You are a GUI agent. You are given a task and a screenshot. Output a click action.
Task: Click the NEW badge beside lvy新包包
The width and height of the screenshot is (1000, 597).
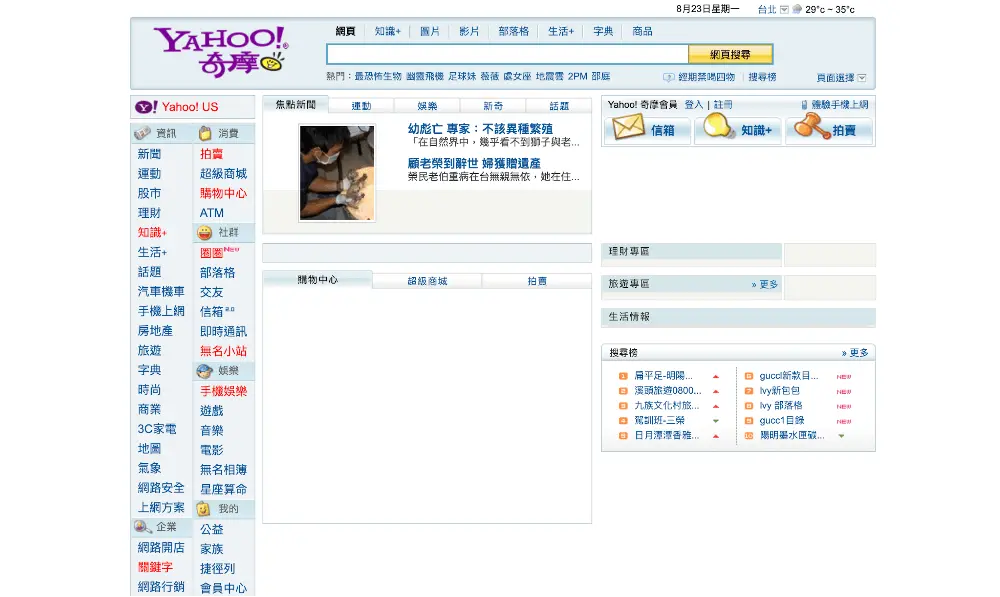pos(844,392)
